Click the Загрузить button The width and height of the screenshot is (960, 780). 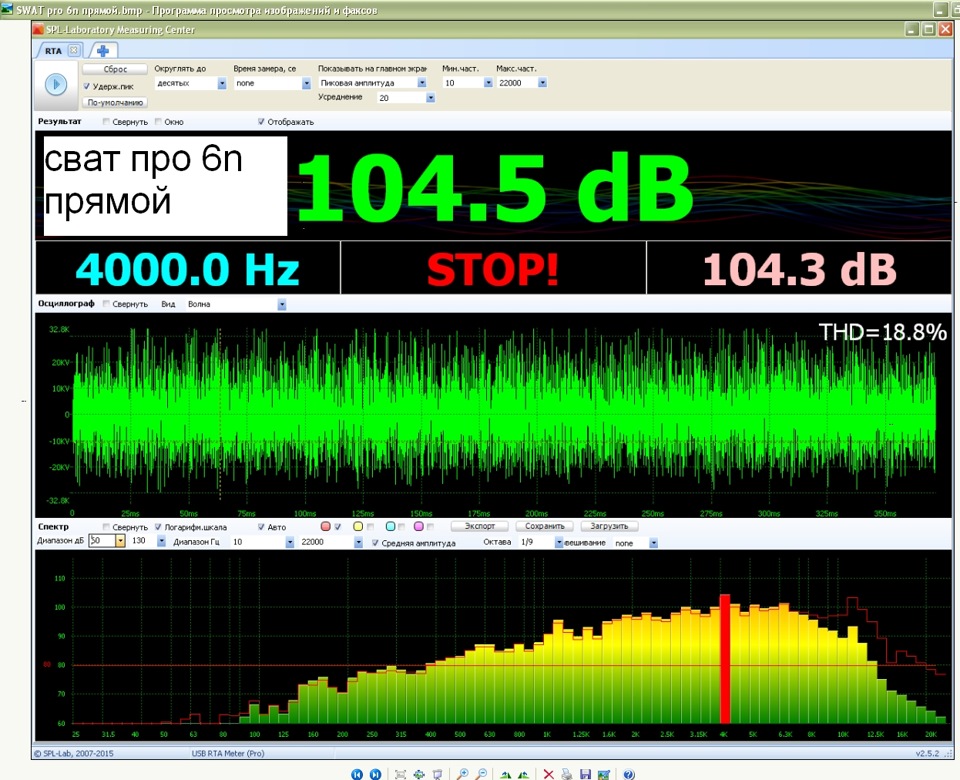(609, 526)
